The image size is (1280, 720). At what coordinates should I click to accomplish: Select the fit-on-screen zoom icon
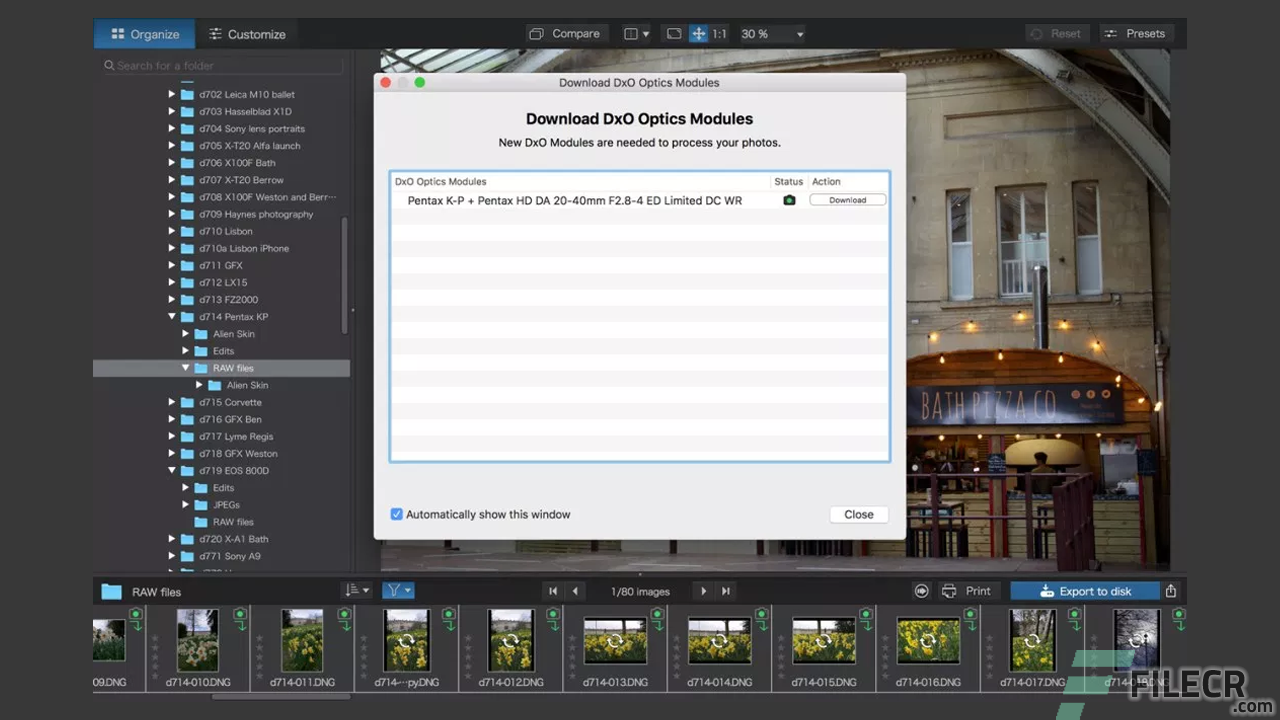674,34
